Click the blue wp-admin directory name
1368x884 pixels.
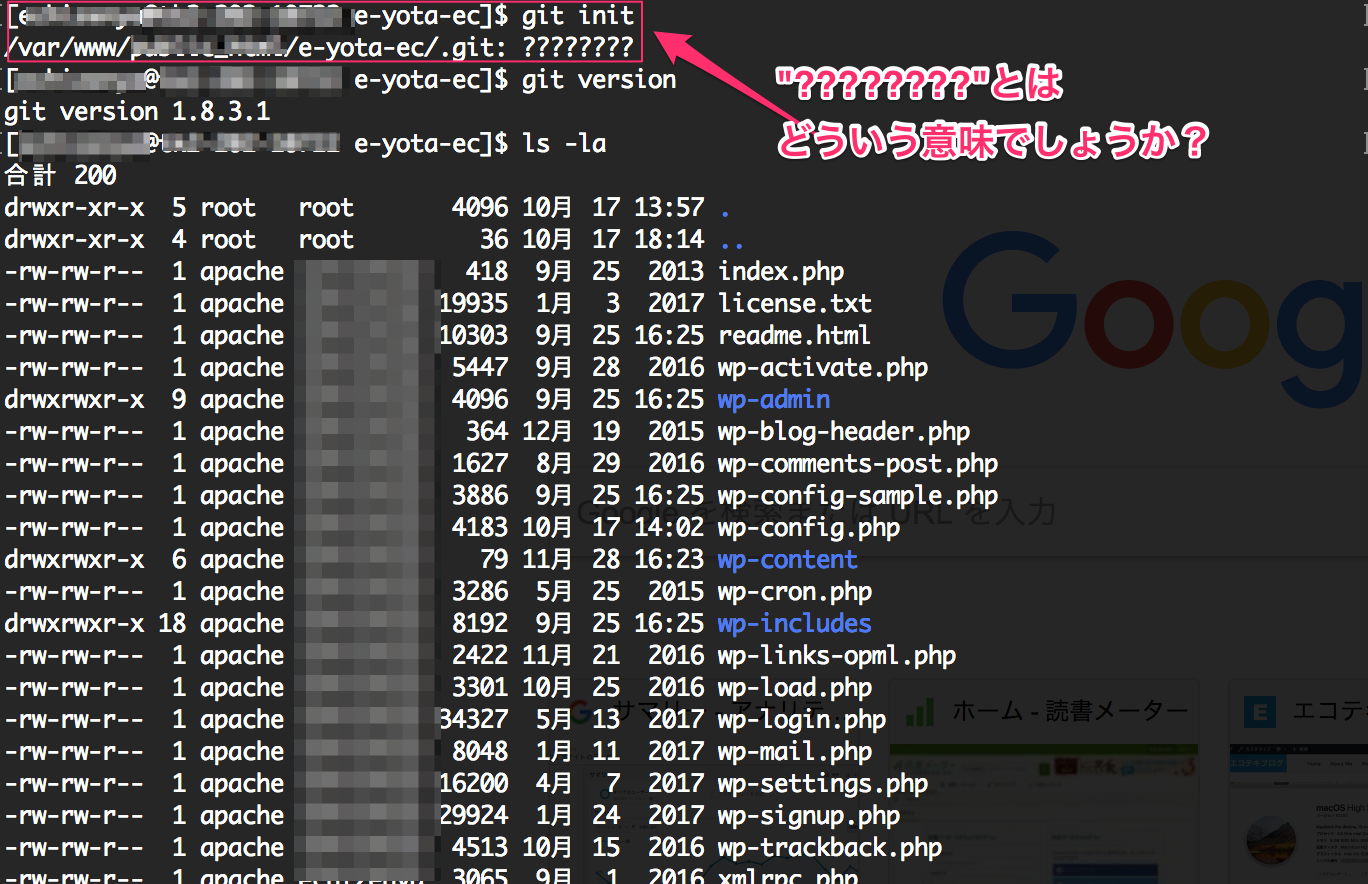[774, 400]
